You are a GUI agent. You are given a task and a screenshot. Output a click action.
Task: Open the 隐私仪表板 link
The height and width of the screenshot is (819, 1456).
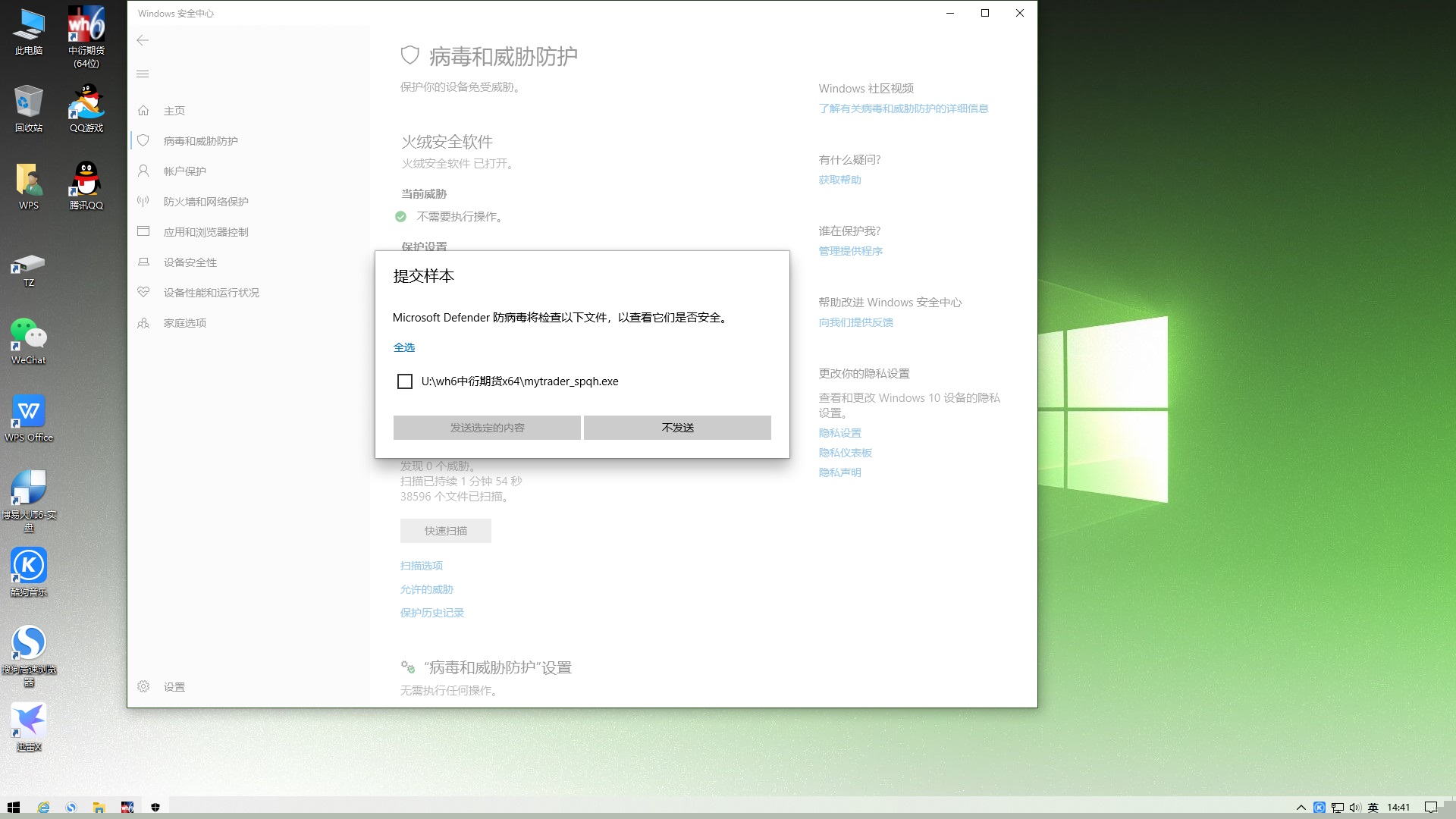[845, 453]
